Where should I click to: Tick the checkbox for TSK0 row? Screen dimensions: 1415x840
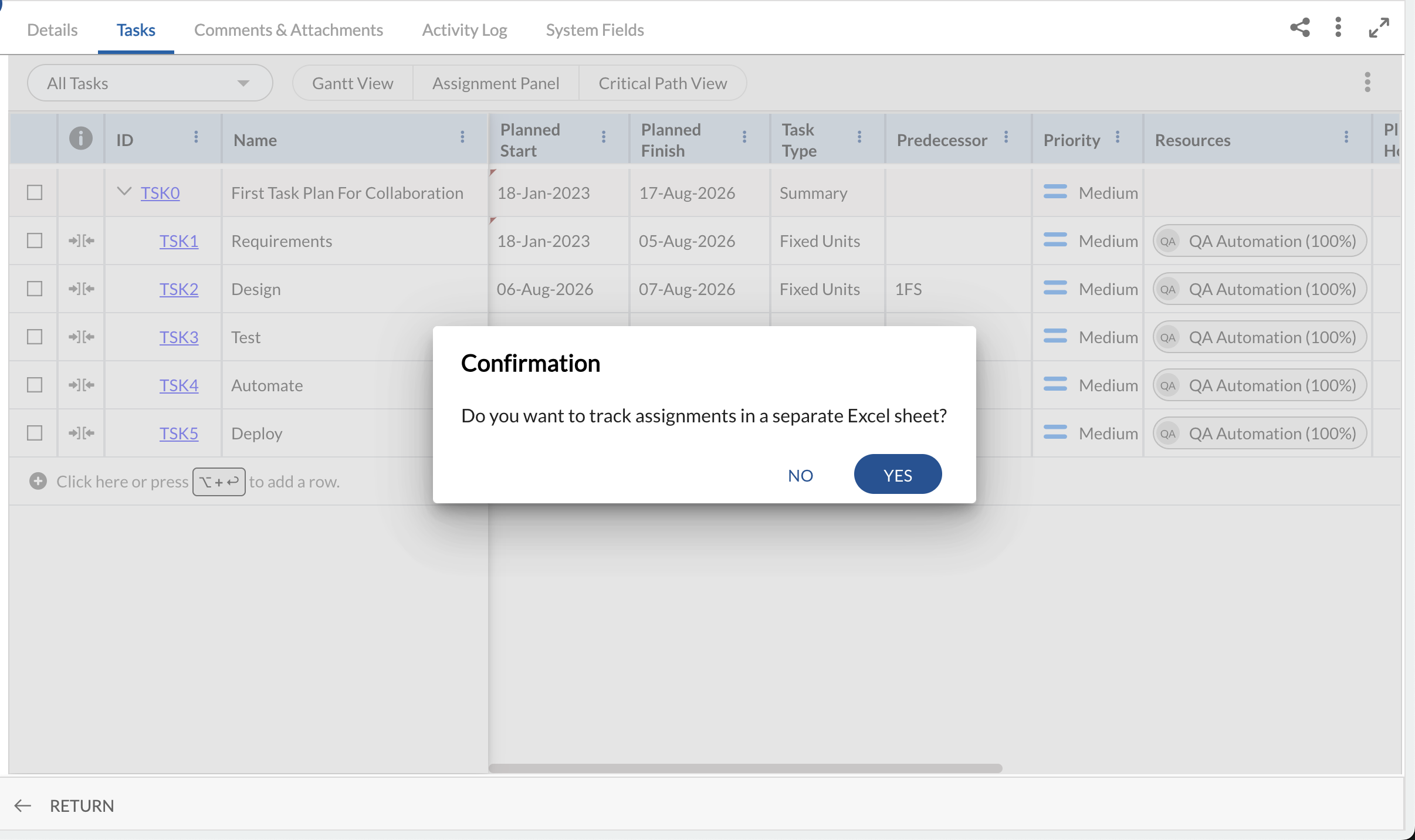(x=35, y=192)
